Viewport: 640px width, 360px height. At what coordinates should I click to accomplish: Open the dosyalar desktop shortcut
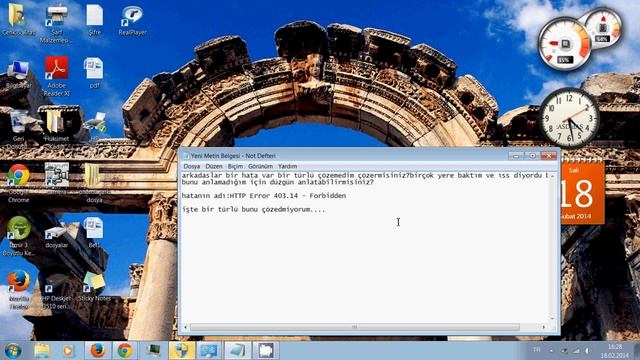point(57,237)
